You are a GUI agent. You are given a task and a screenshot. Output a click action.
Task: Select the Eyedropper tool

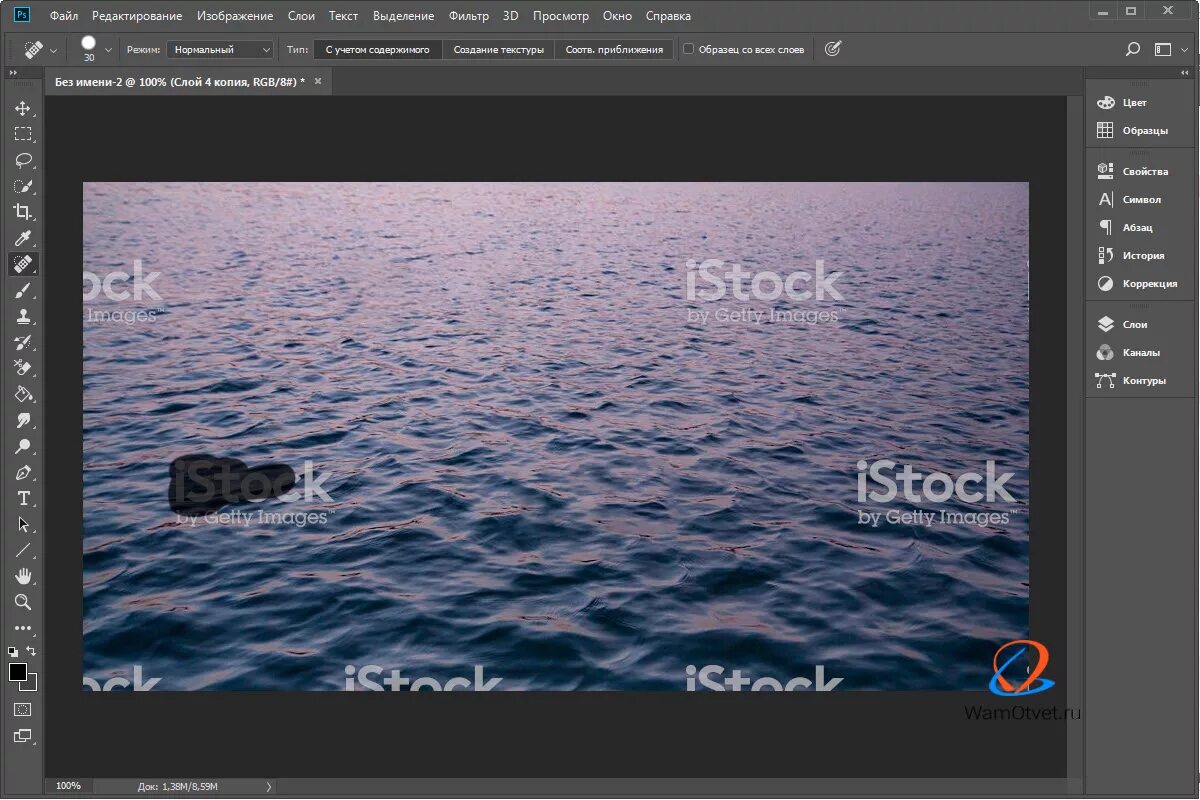23,238
